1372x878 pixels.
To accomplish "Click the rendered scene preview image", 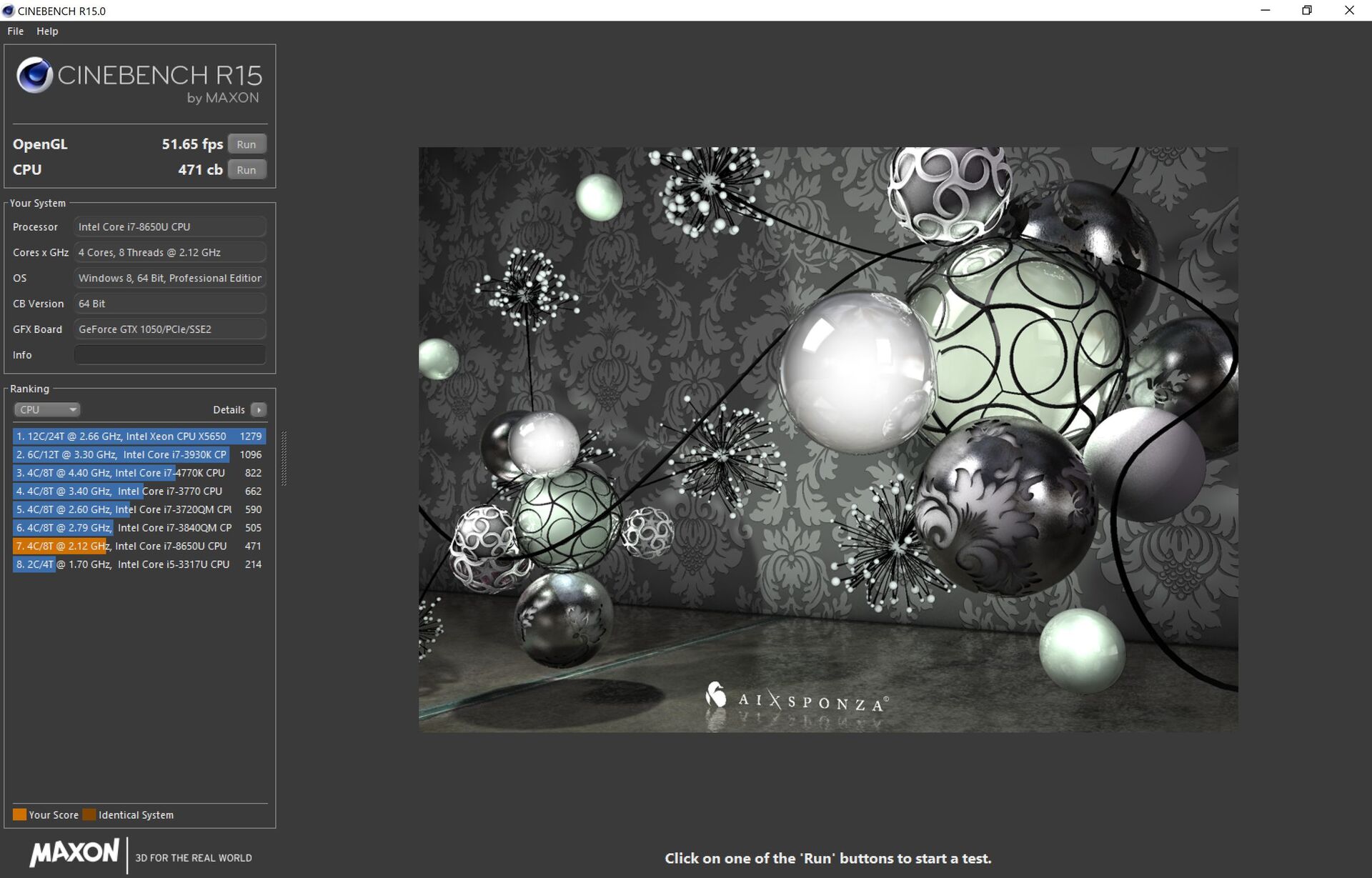I will coord(827,439).
